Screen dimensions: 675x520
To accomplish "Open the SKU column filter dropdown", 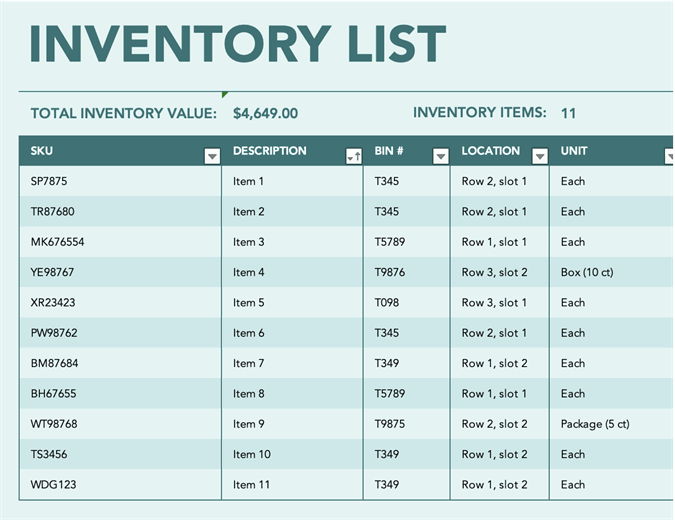I will [x=212, y=156].
